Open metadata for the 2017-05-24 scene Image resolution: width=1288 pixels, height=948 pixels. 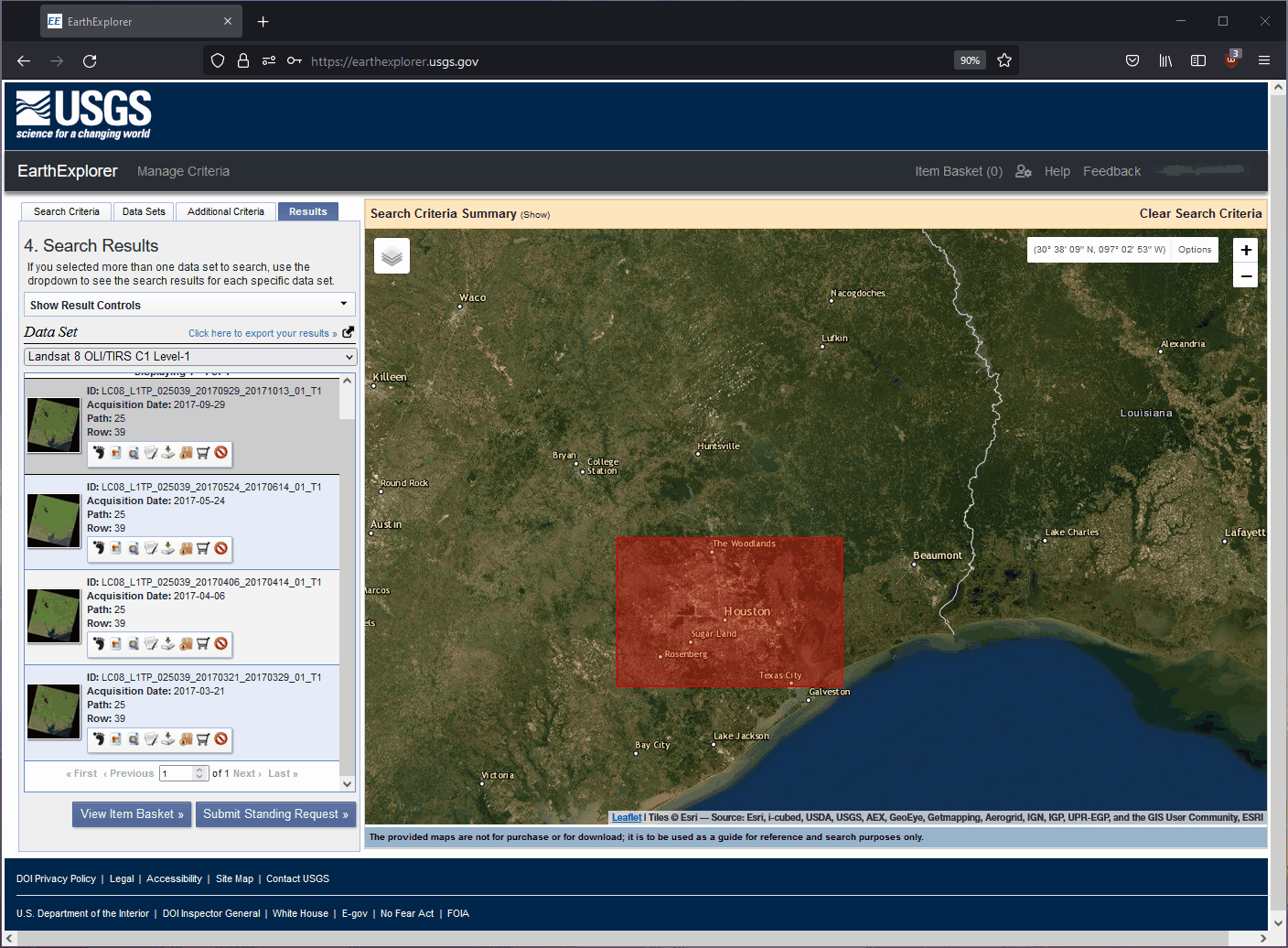[x=151, y=548]
